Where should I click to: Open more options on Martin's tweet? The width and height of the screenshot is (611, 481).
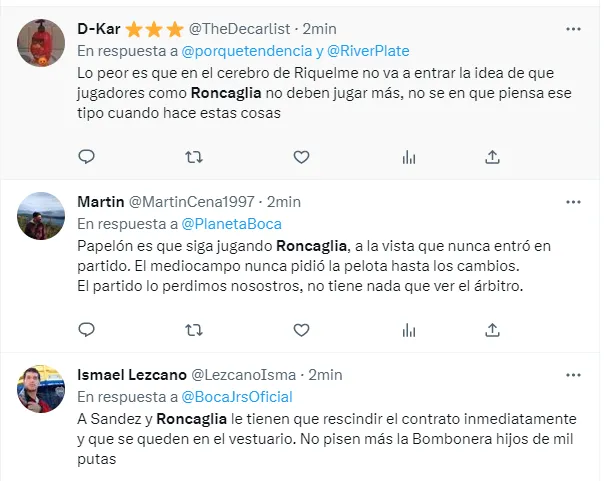click(x=573, y=202)
